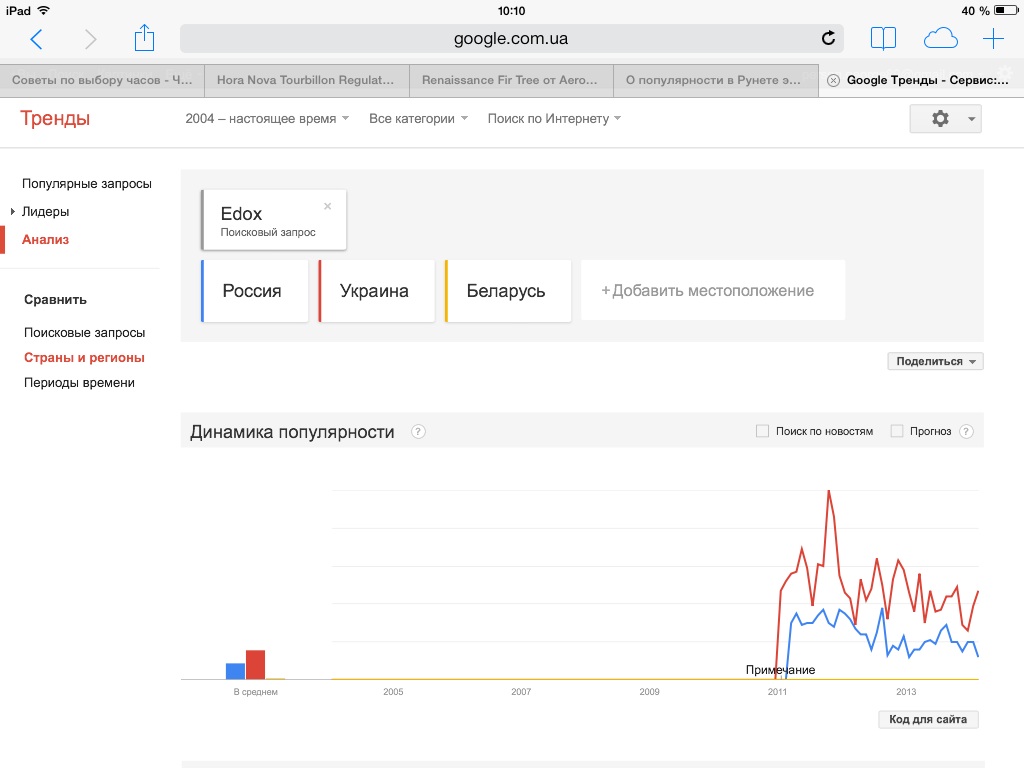This screenshot has height=768, width=1024.
Task: Select Популярные запросы in the sidebar
Action: point(87,184)
